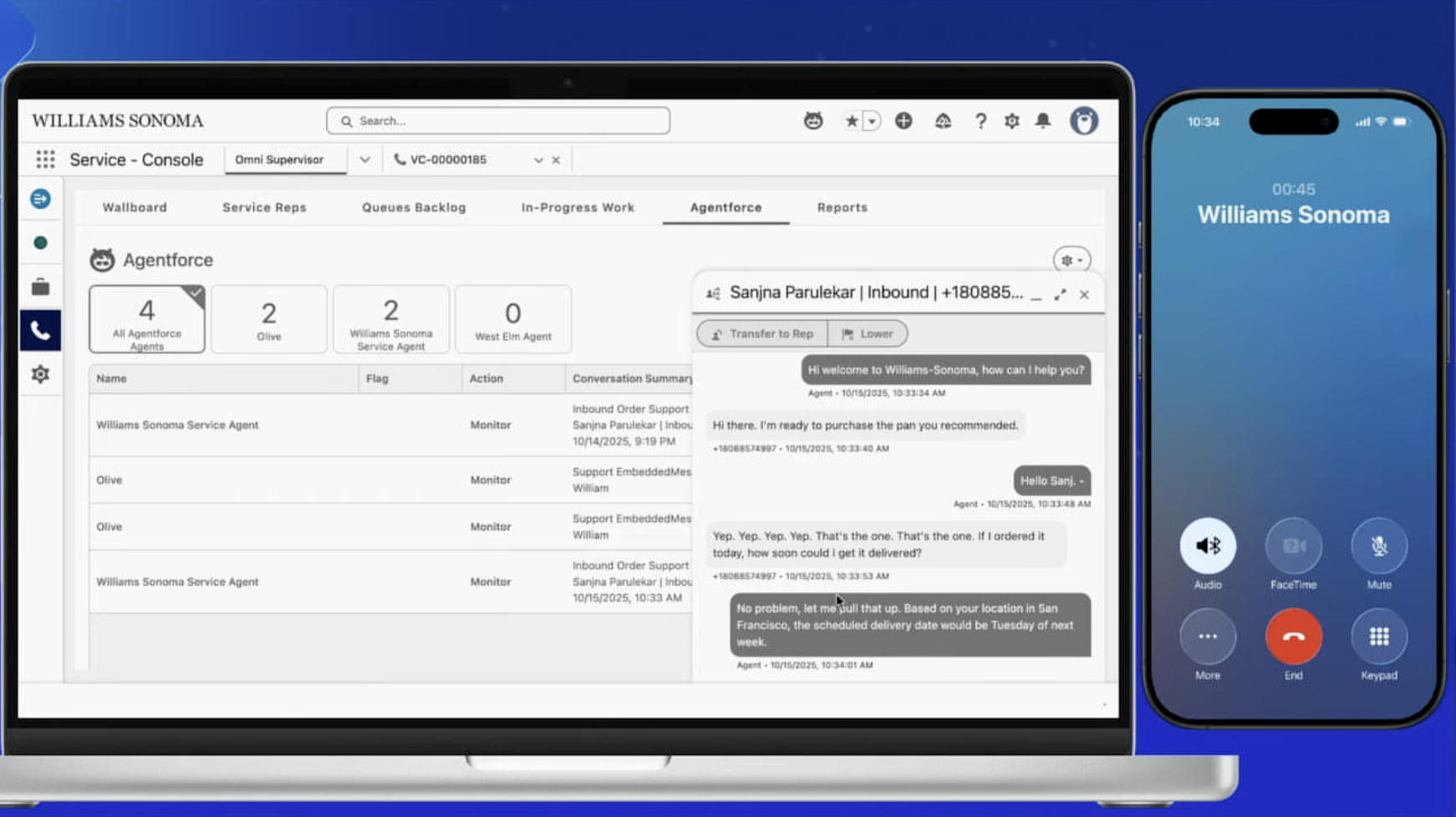Image resolution: width=1456 pixels, height=817 pixels.
Task: Open the briefcase icon in left sidebar
Action: click(40, 287)
